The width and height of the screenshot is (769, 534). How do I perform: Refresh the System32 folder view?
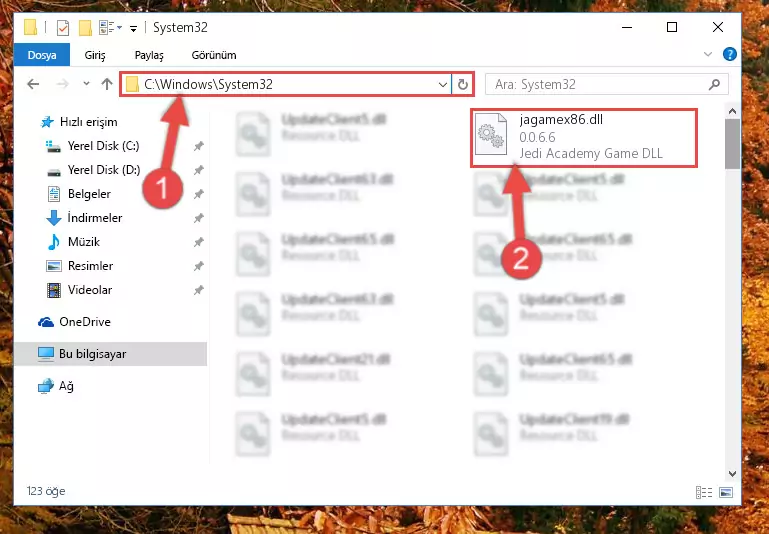[x=462, y=85]
